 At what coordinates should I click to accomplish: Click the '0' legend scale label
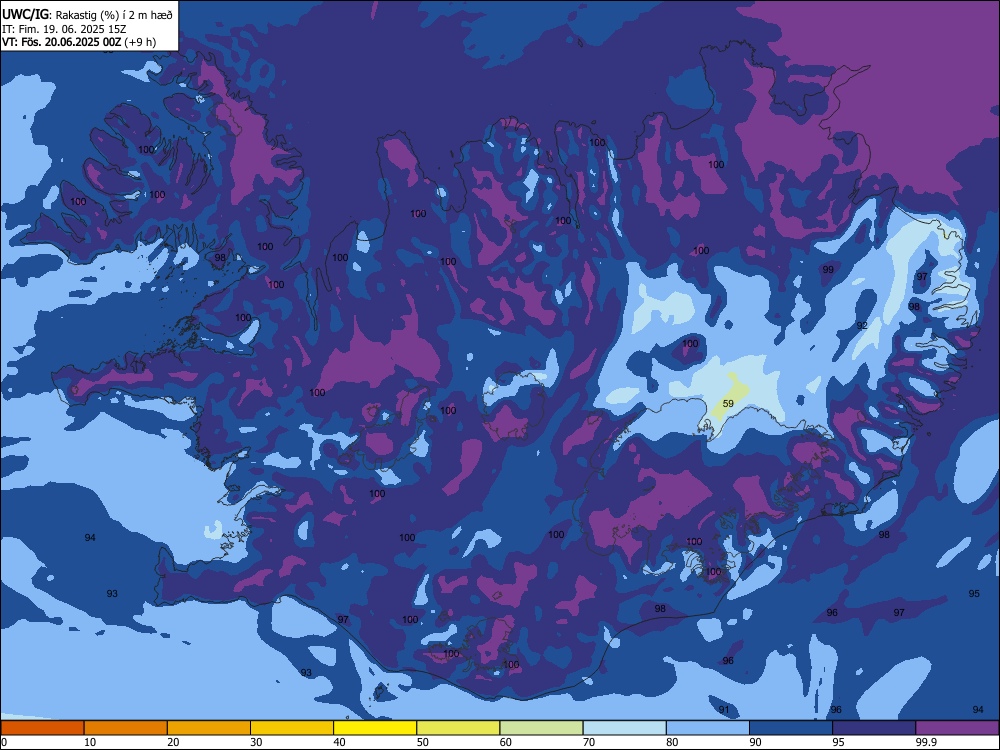pyautogui.click(x=4, y=742)
